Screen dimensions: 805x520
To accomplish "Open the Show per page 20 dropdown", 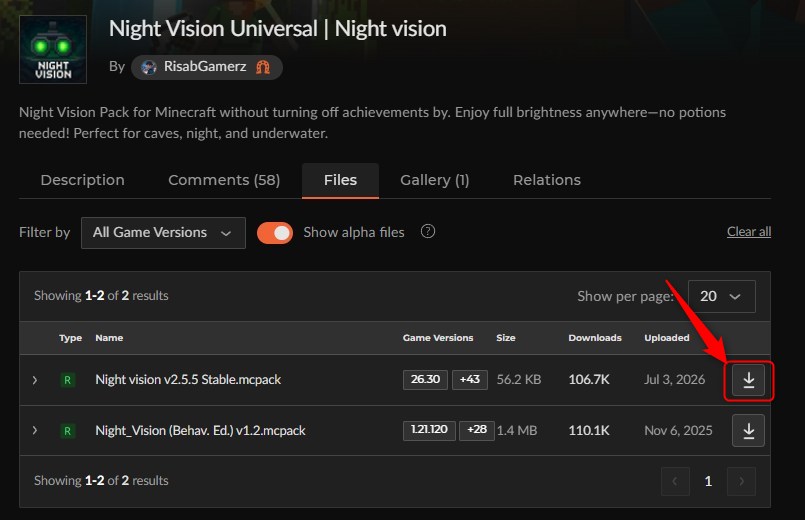I will pyautogui.click(x=721, y=296).
